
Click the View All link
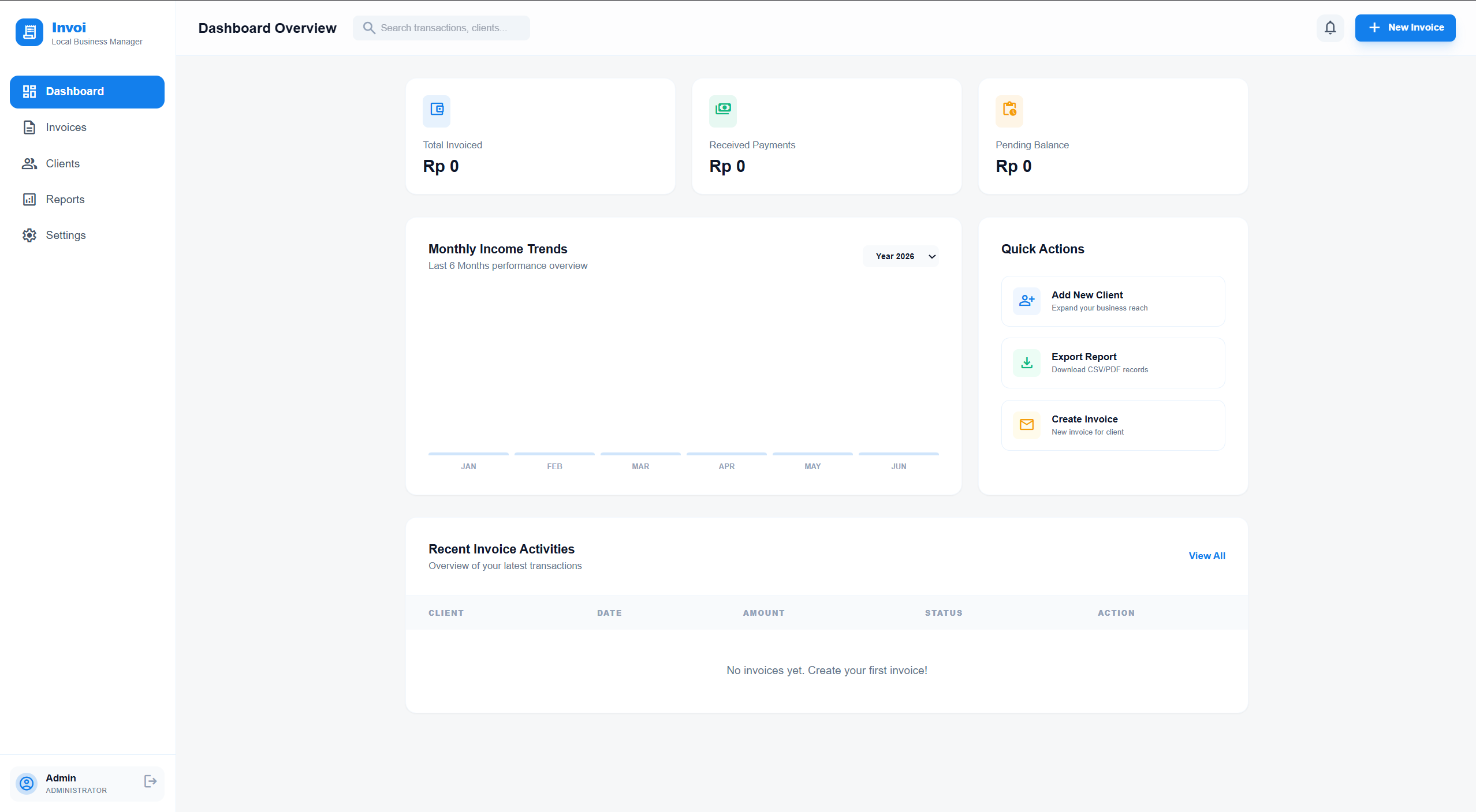pyautogui.click(x=1206, y=556)
